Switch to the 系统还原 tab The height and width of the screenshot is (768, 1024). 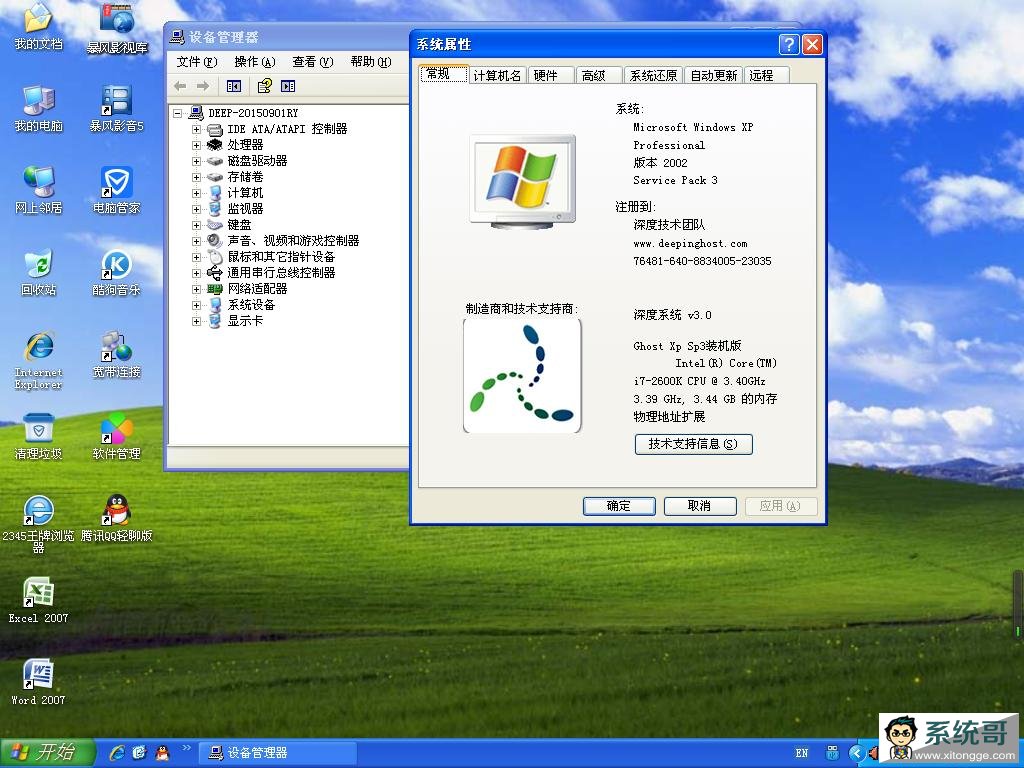[x=653, y=76]
